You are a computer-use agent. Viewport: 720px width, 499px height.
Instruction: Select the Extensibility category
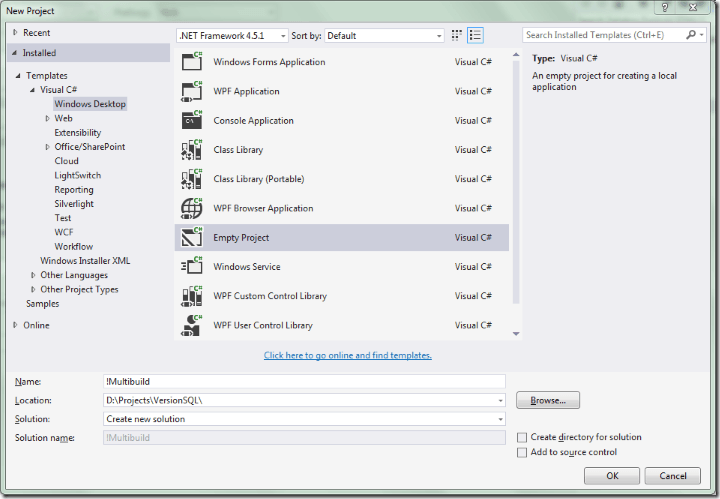coord(78,133)
